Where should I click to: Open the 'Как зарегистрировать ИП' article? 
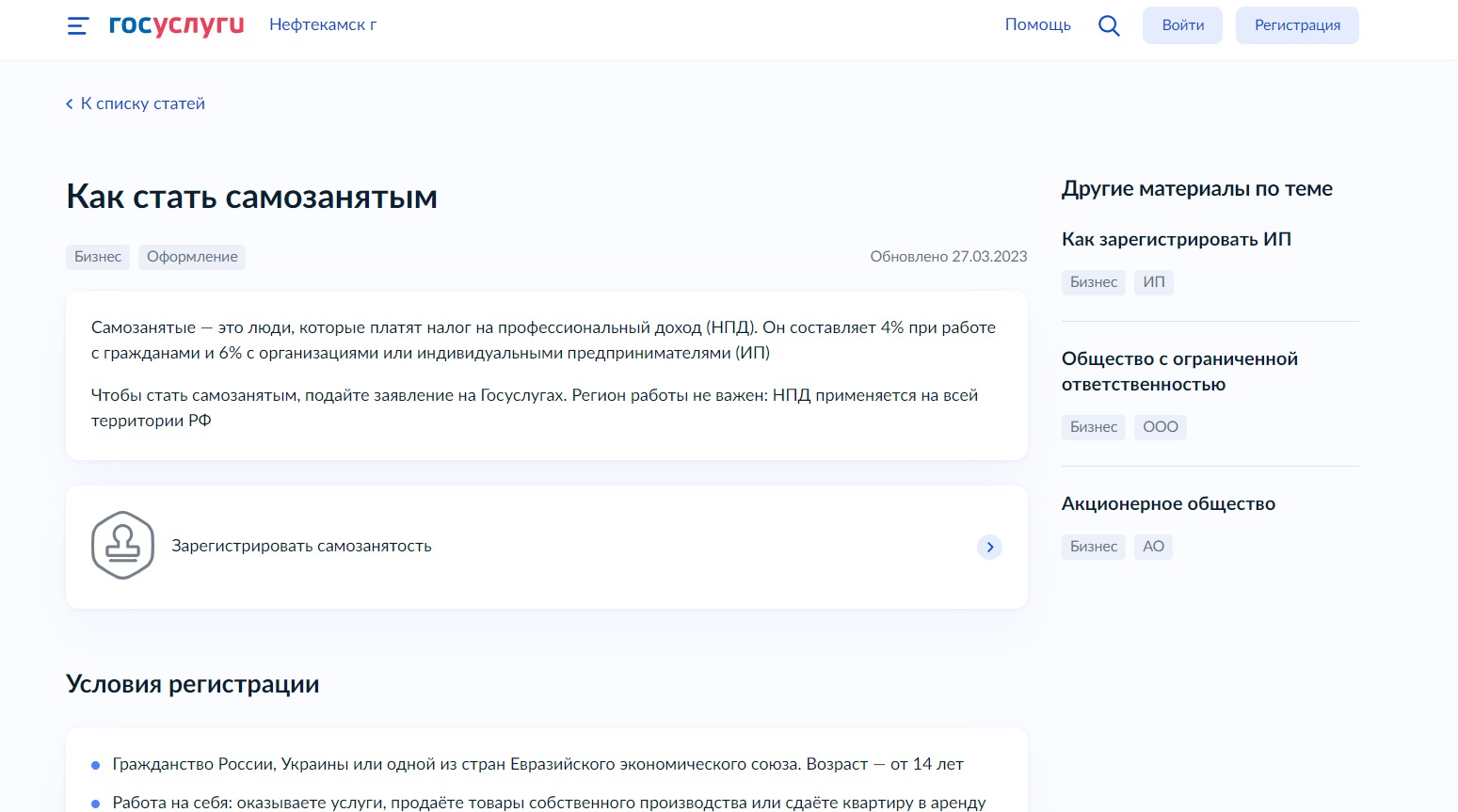1176,239
